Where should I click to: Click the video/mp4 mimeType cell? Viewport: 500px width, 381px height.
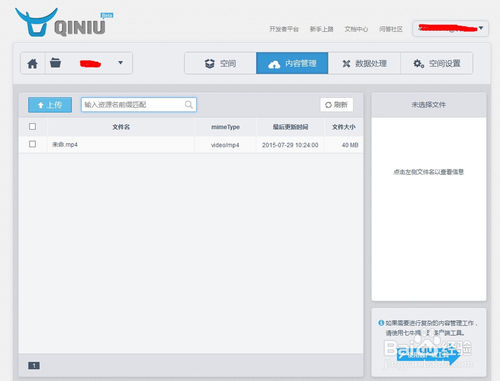click(225, 145)
